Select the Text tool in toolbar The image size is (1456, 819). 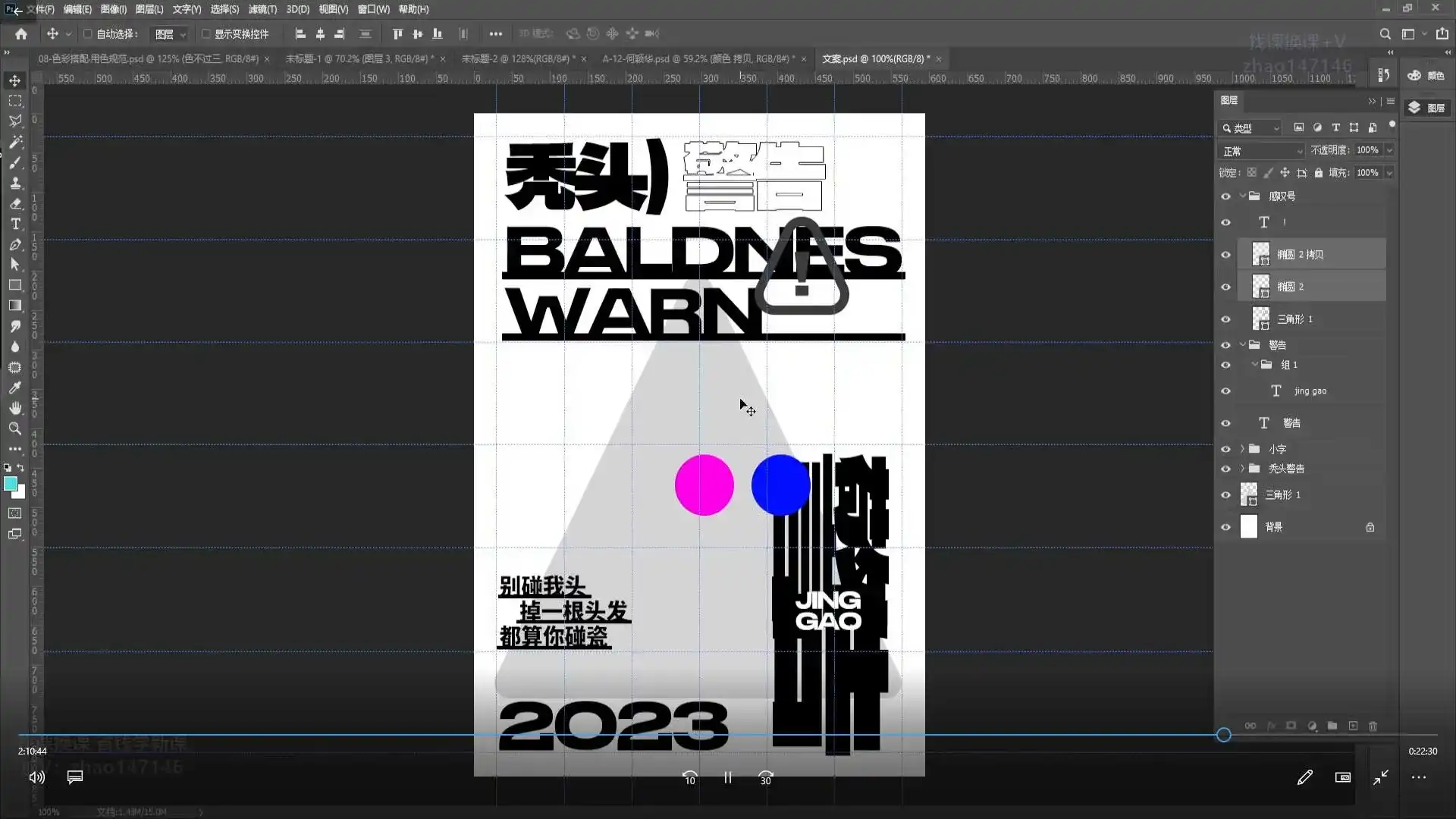coord(15,224)
